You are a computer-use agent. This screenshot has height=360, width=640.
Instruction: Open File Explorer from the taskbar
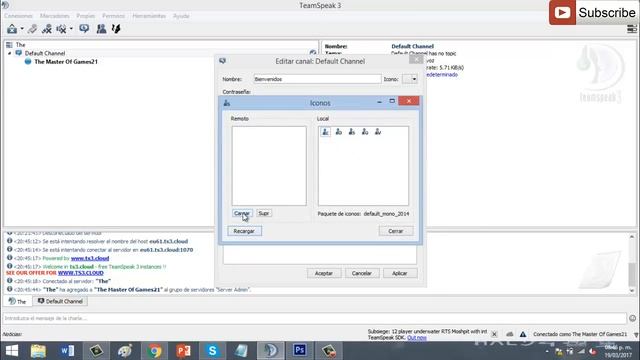(x=38, y=351)
